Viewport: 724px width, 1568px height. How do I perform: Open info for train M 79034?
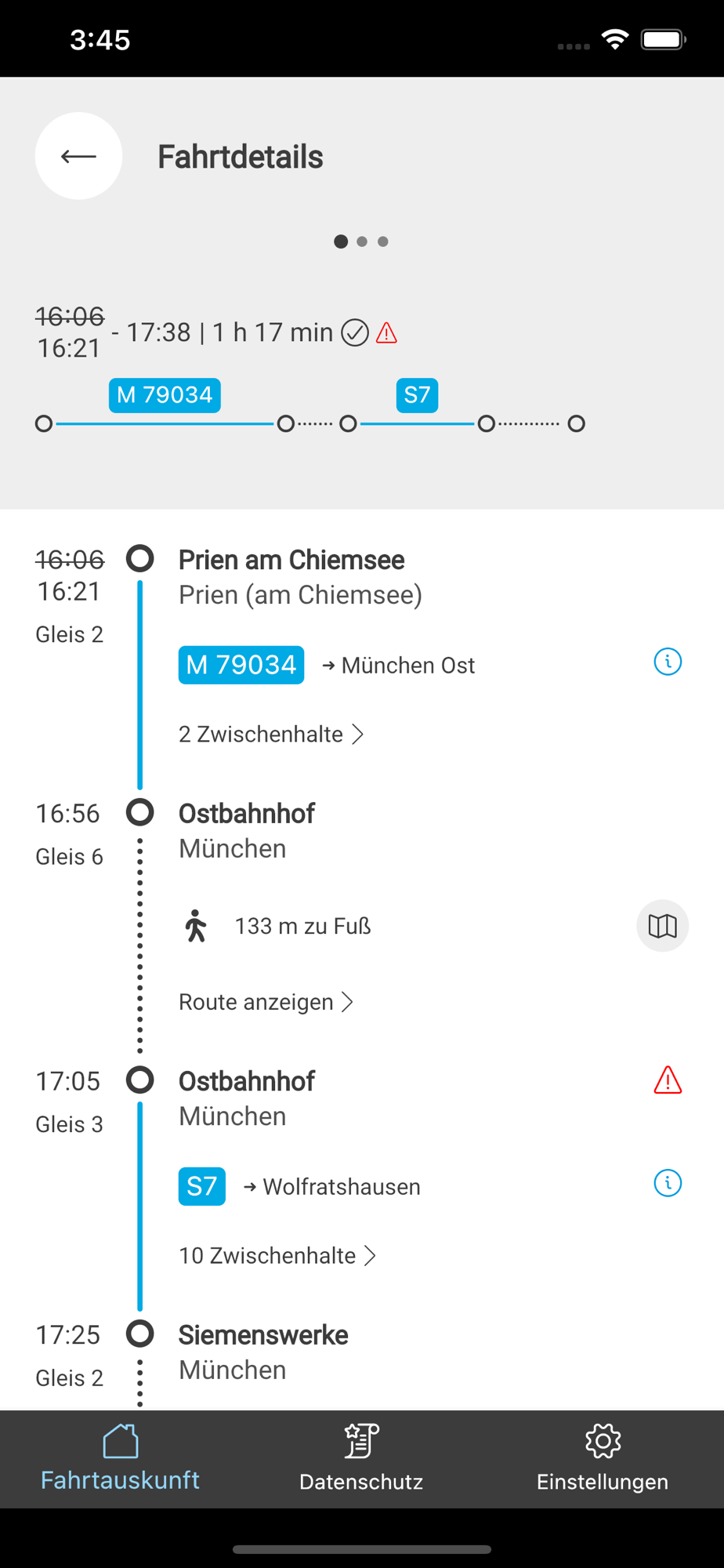tap(668, 662)
